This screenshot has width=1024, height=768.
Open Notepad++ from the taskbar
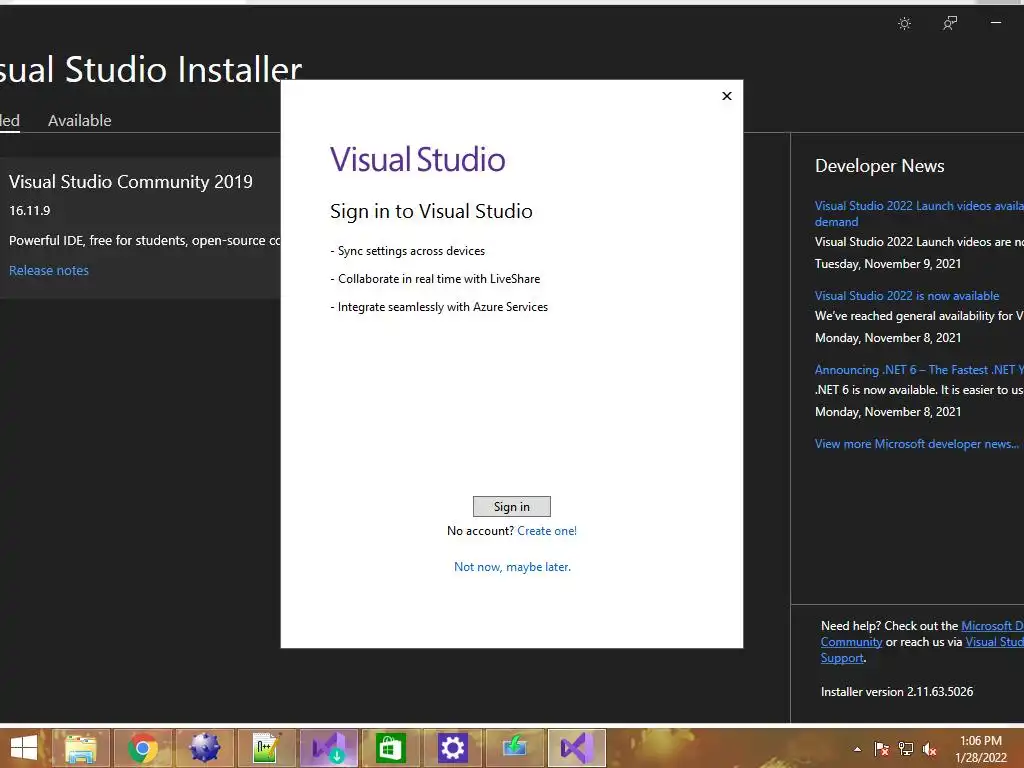tap(266, 748)
